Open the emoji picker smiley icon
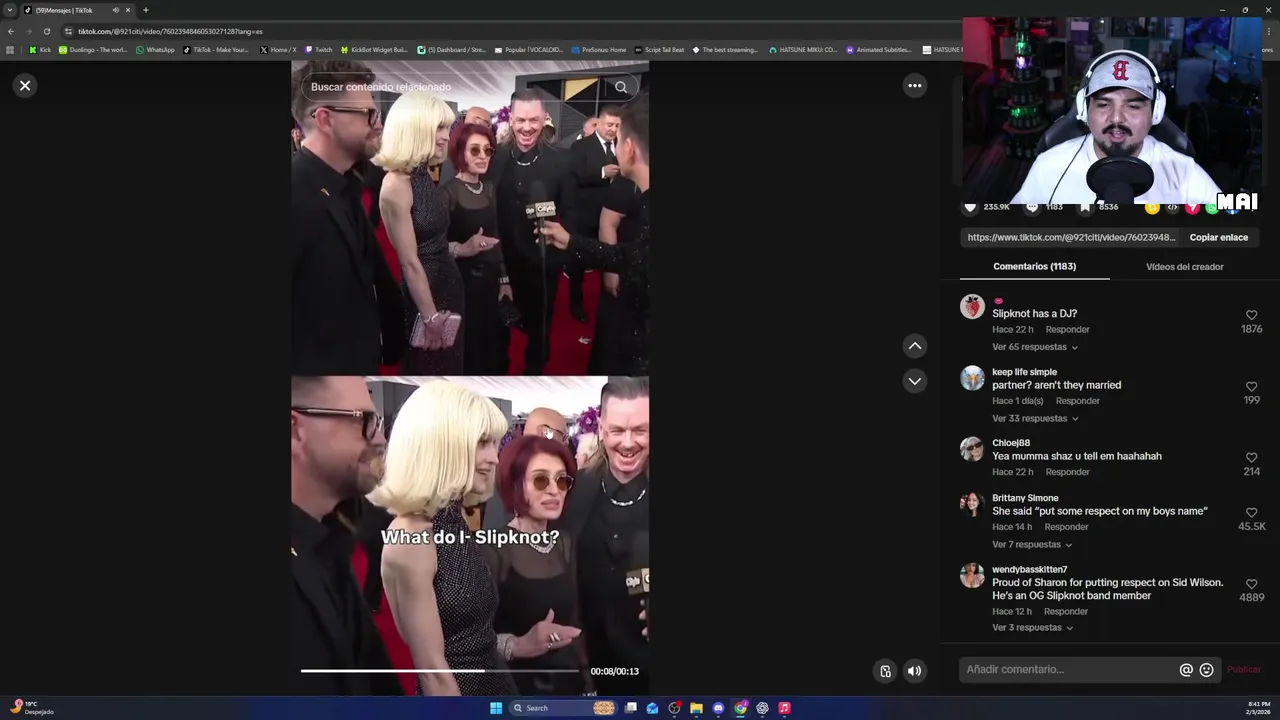The width and height of the screenshot is (1280, 720). [1206, 670]
